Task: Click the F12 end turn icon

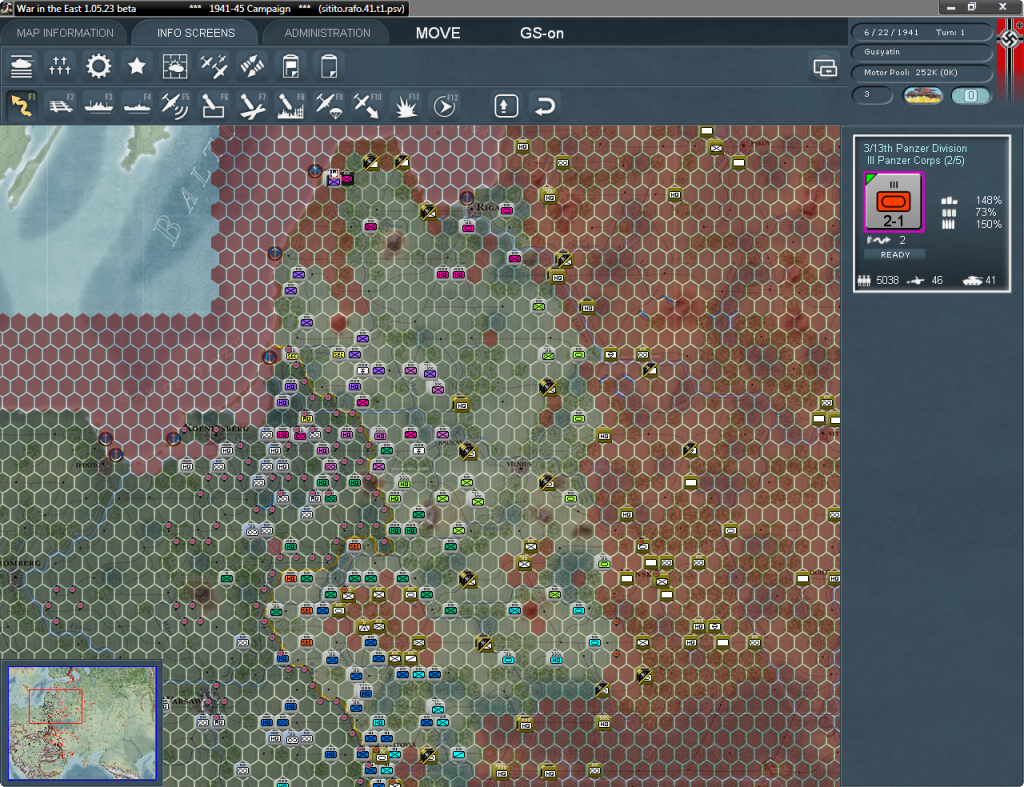Action: pyautogui.click(x=445, y=105)
